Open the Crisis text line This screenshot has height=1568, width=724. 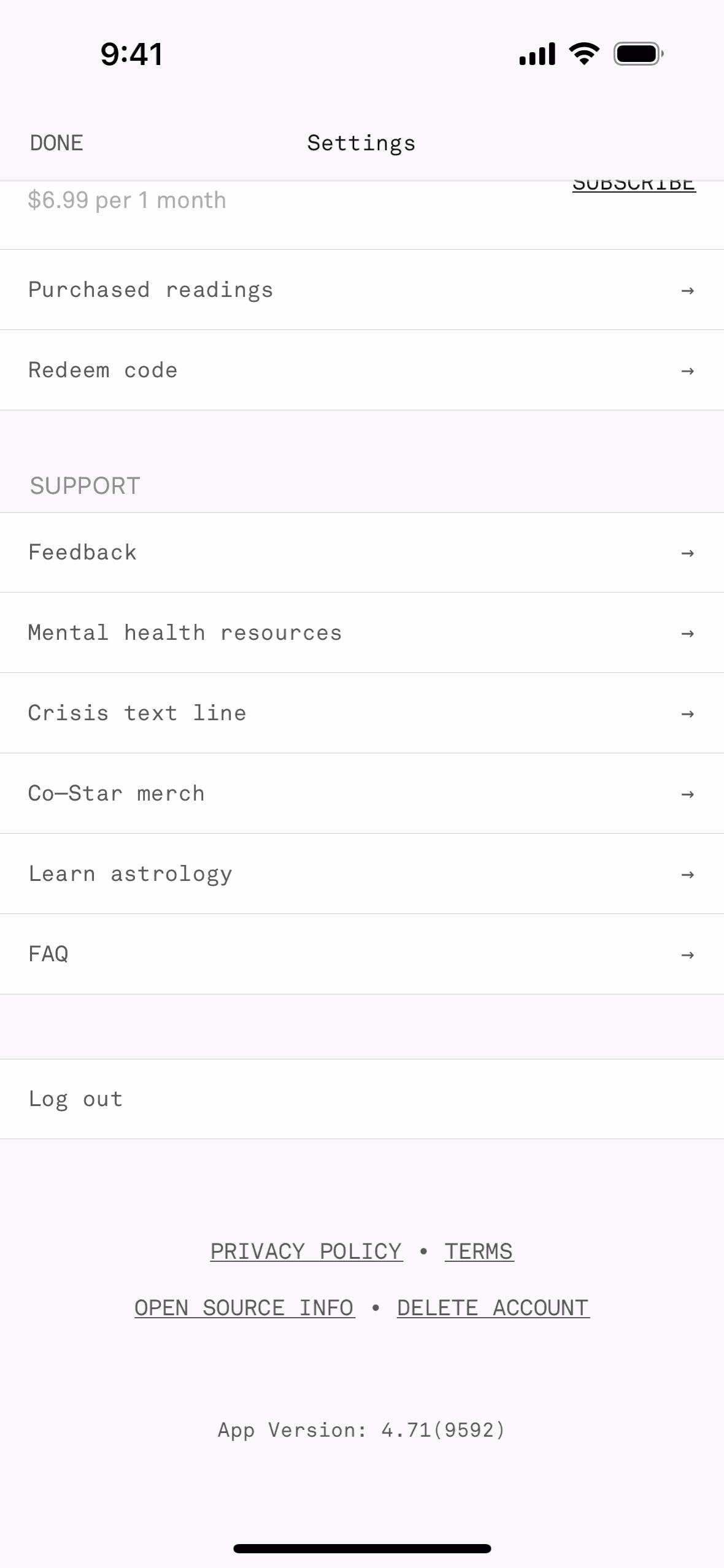137,713
